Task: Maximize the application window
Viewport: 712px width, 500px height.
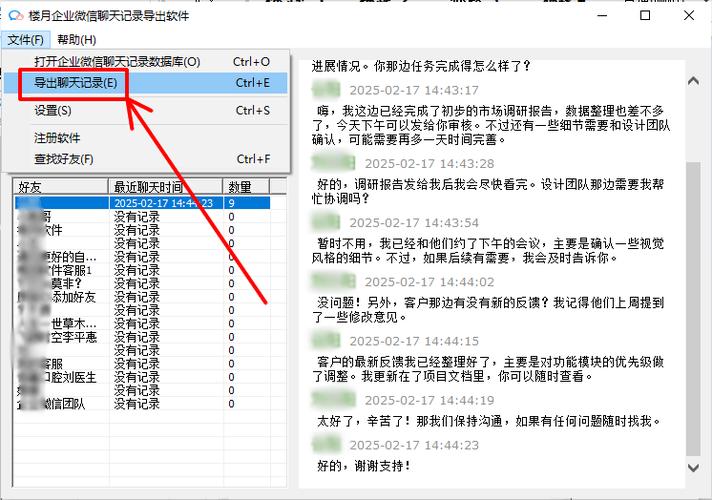Action: click(645, 15)
